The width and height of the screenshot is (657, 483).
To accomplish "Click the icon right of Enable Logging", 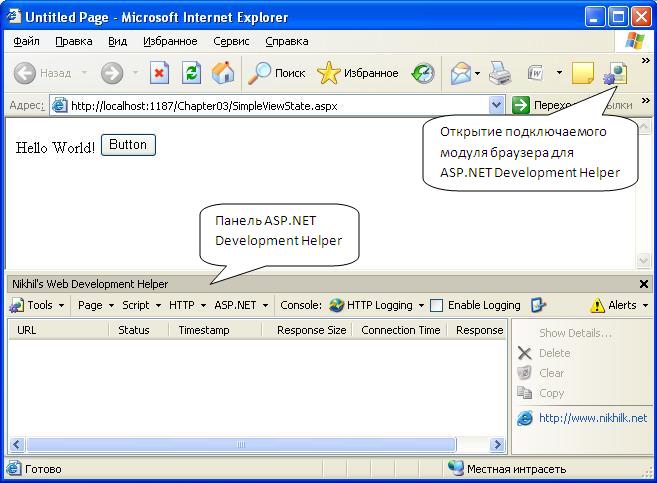I will tap(538, 305).
